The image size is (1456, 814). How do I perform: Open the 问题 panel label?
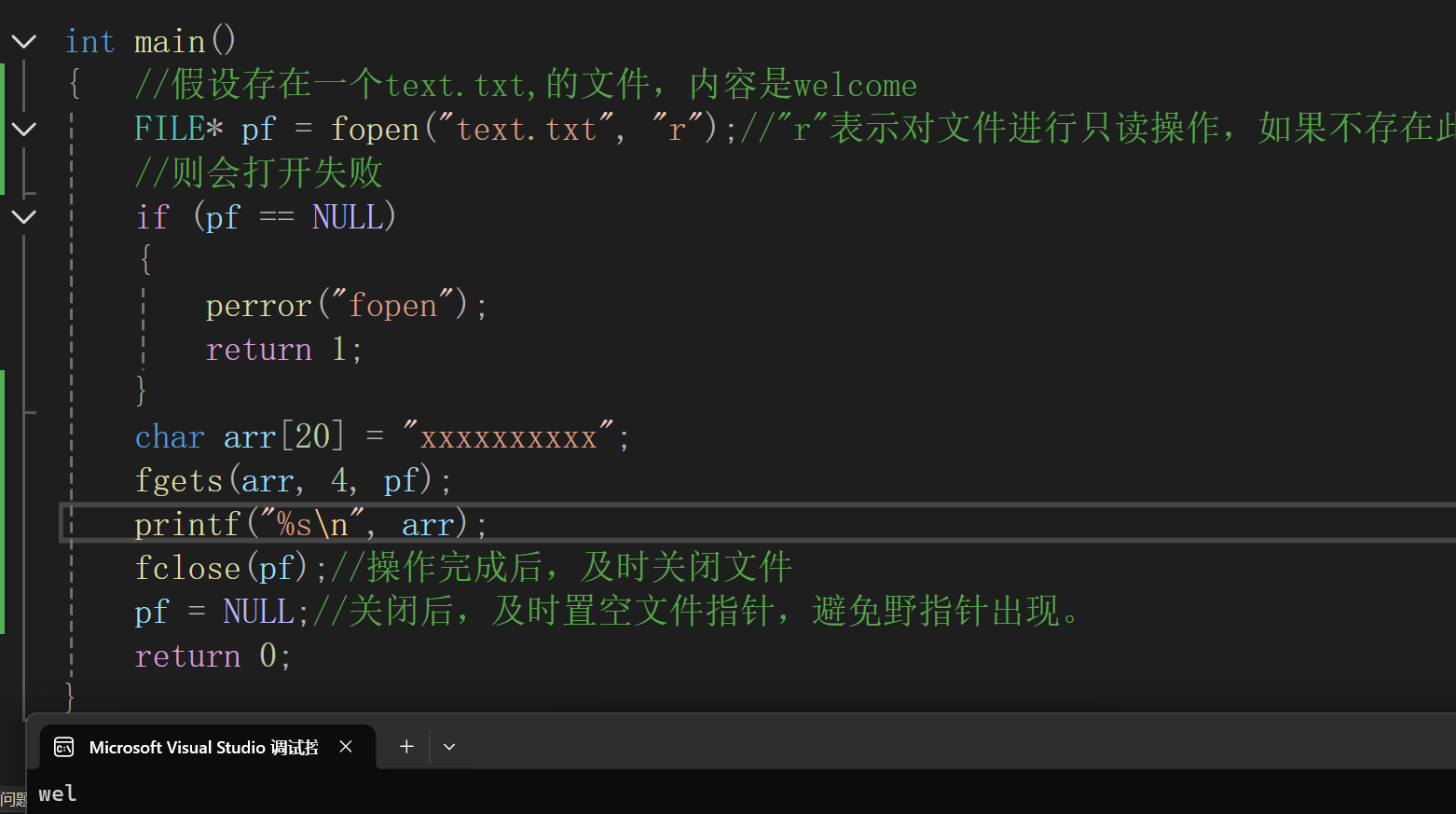tap(13, 798)
